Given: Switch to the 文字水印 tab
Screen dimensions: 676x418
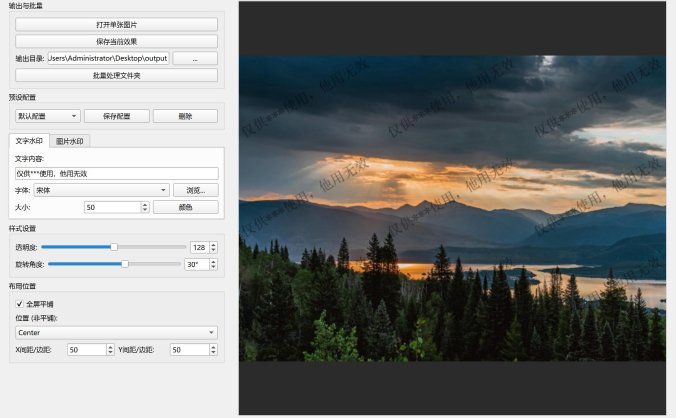Looking at the screenshot, I should point(29,140).
